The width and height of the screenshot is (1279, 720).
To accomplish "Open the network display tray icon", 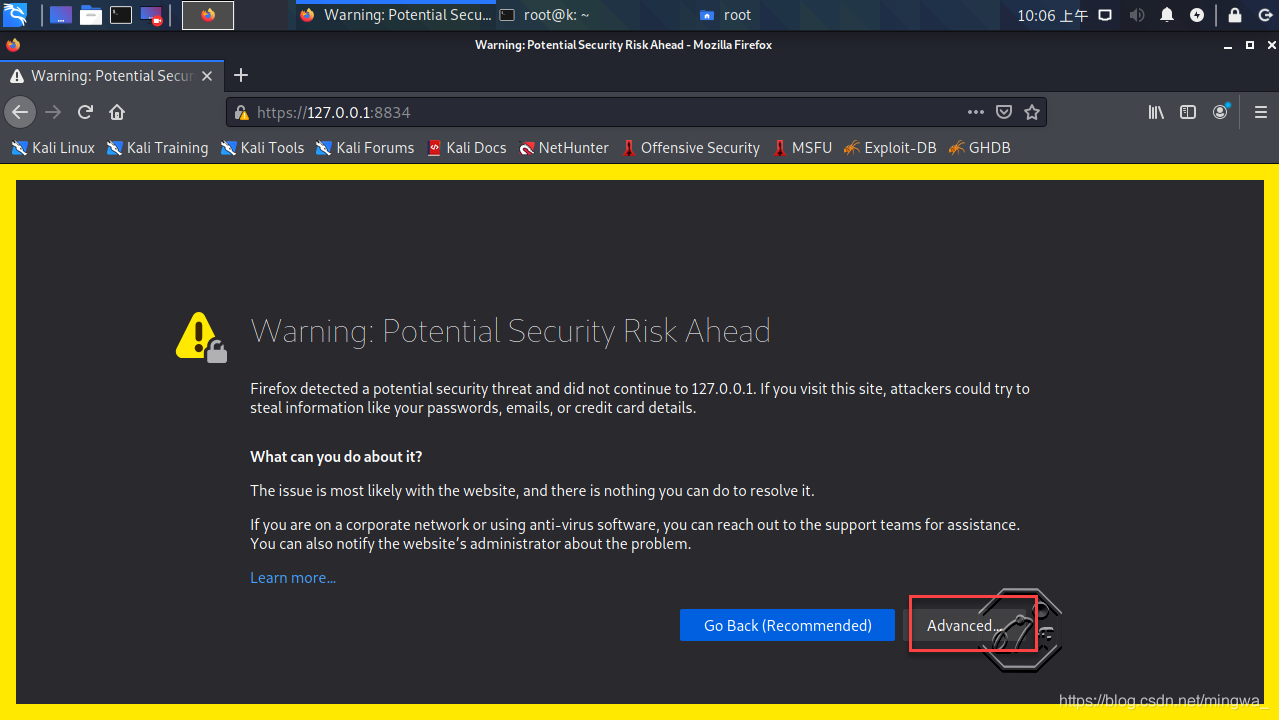I will [x=1105, y=15].
